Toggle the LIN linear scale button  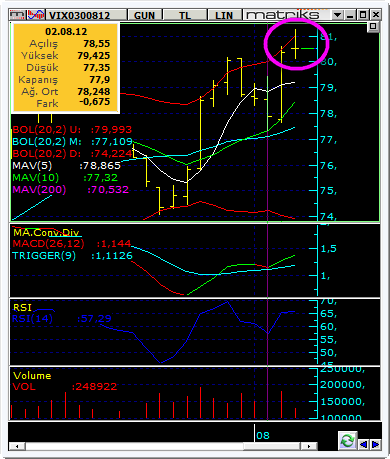click(x=224, y=15)
